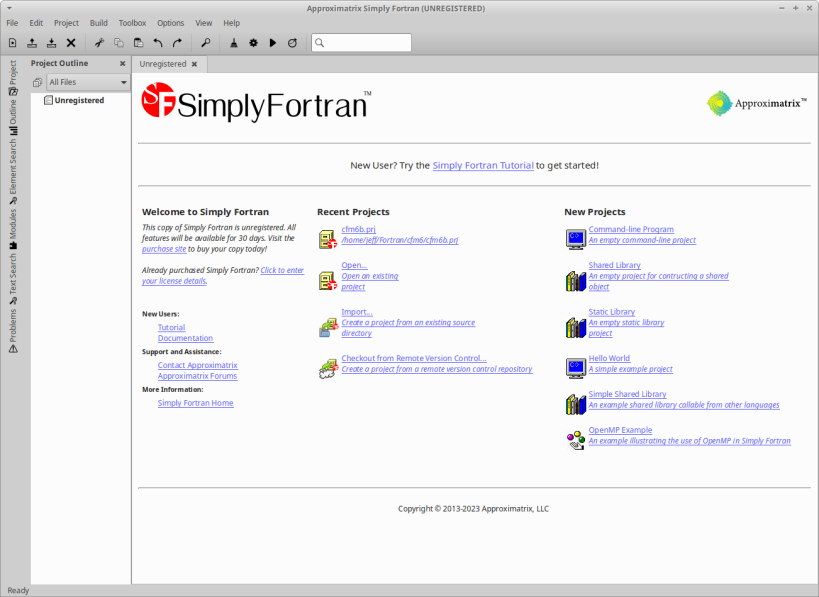Click the Build project gear icon
This screenshot has height=597, width=819.
(253, 43)
